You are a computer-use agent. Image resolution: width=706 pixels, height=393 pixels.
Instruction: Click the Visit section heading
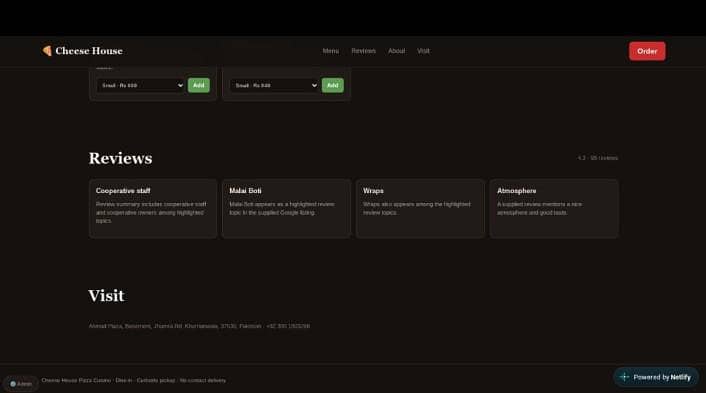106,296
